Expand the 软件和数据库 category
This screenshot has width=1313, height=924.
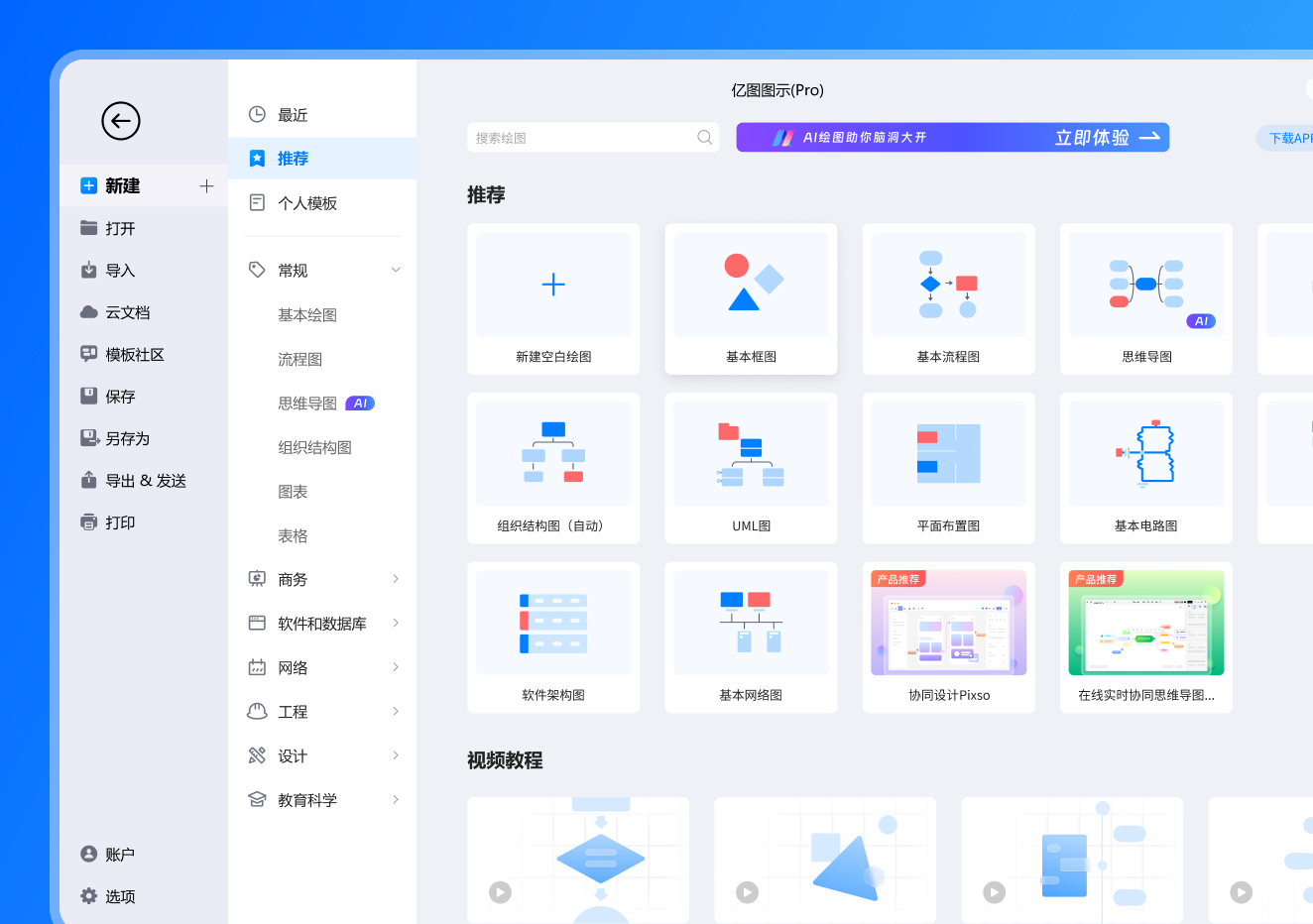(396, 624)
